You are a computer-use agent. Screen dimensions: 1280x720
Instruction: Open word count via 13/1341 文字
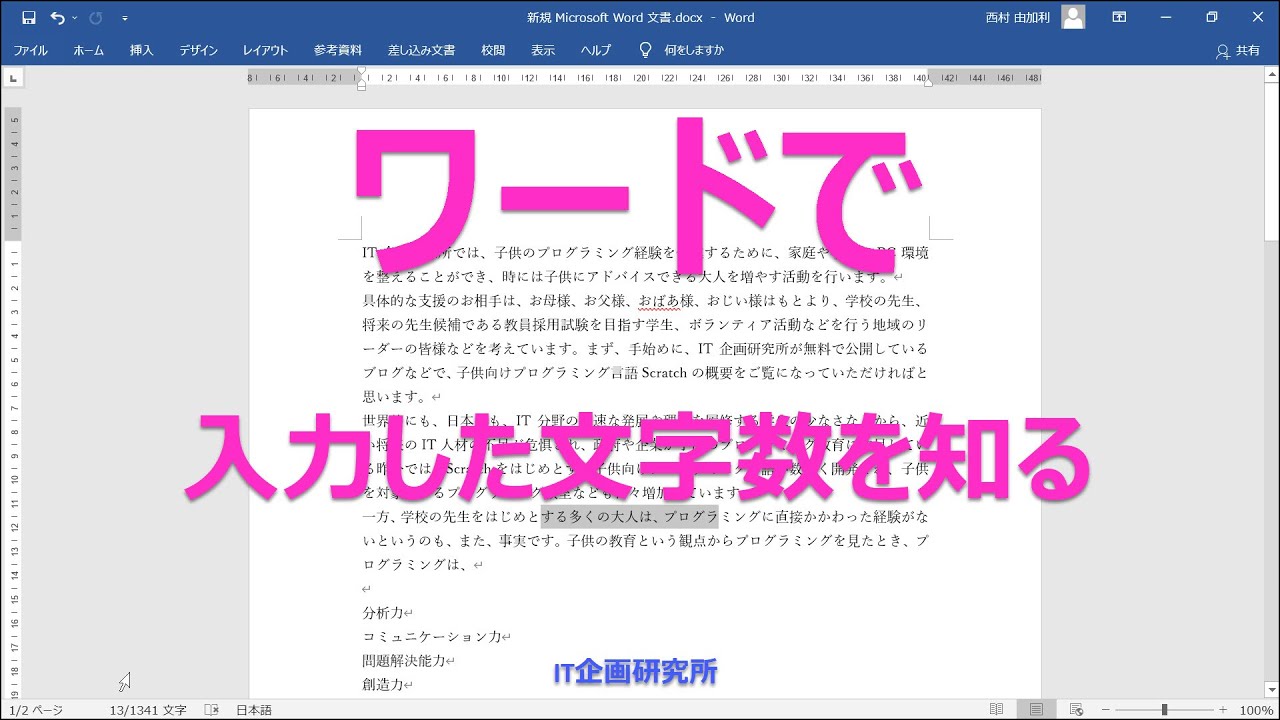tap(148, 710)
